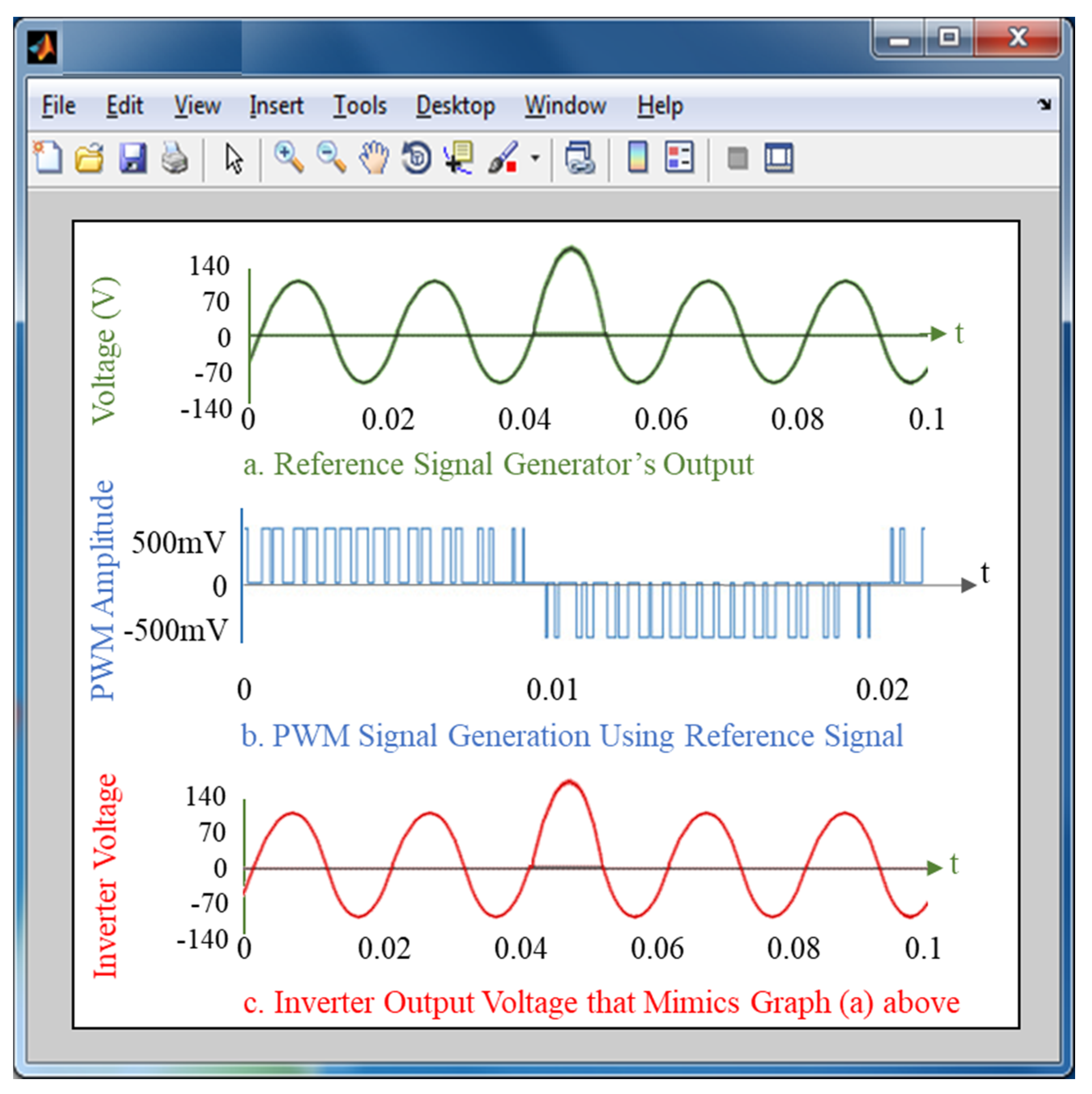Save the figure with floppy icon
The image size is (1092, 1094).
click(x=132, y=157)
